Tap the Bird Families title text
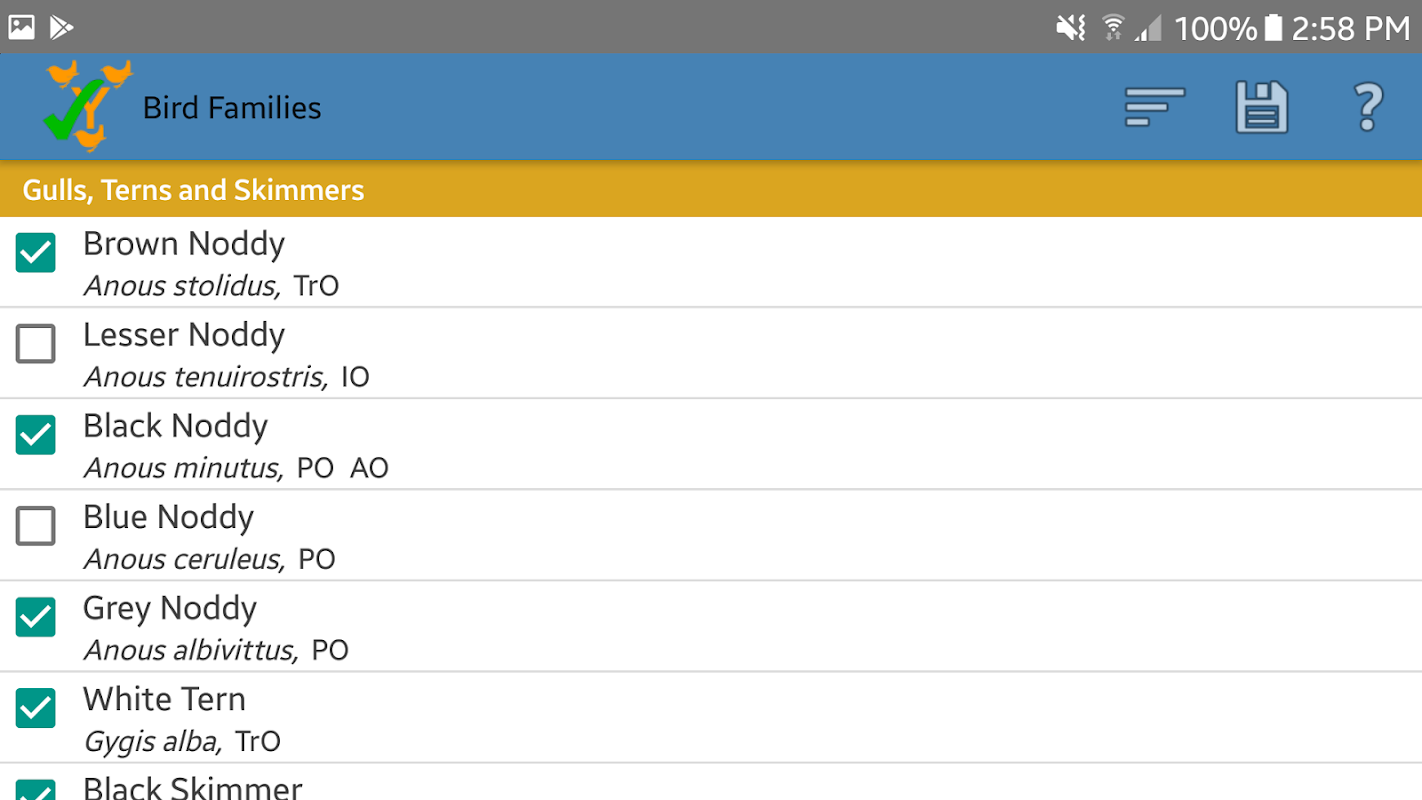 [232, 108]
